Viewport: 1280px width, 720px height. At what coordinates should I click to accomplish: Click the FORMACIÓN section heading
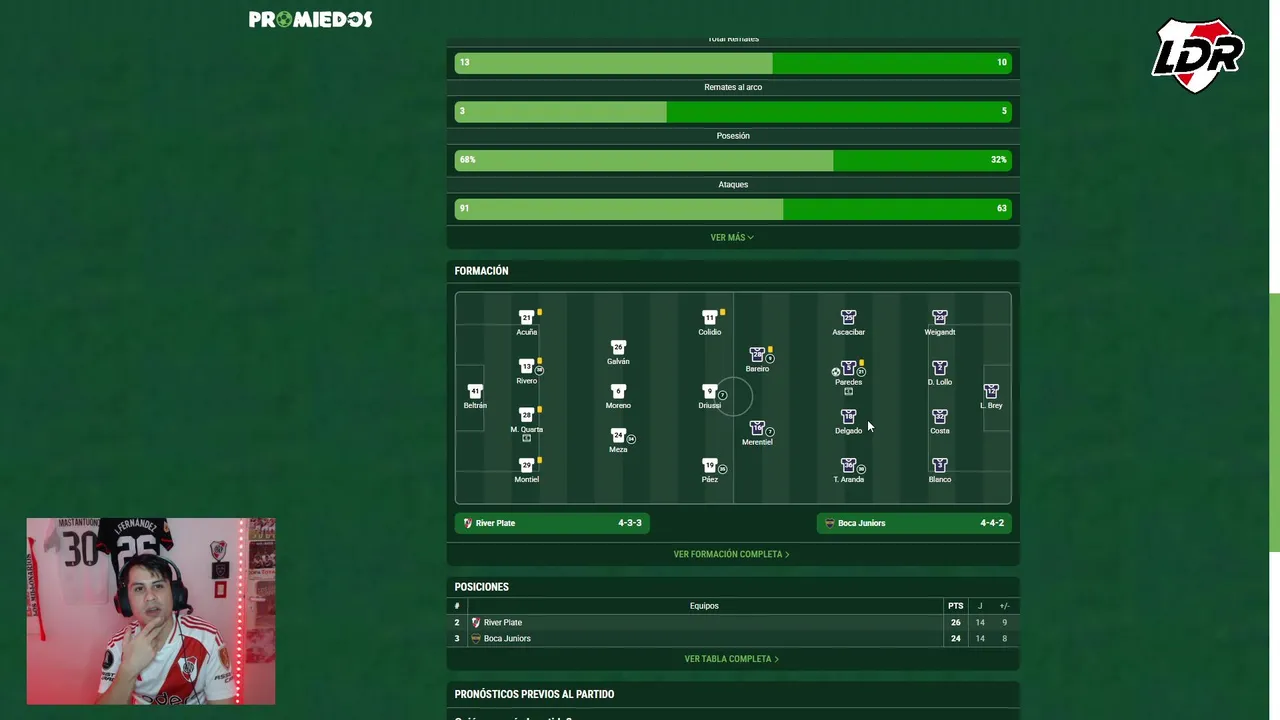click(481, 271)
